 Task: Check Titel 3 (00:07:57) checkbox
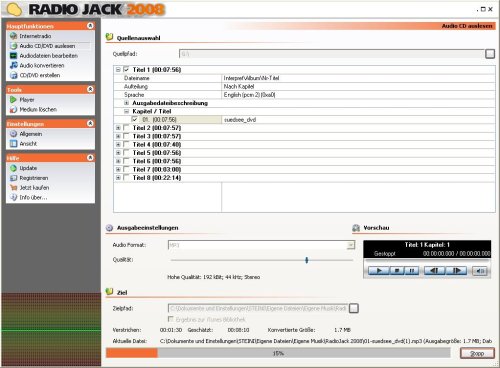(x=126, y=136)
